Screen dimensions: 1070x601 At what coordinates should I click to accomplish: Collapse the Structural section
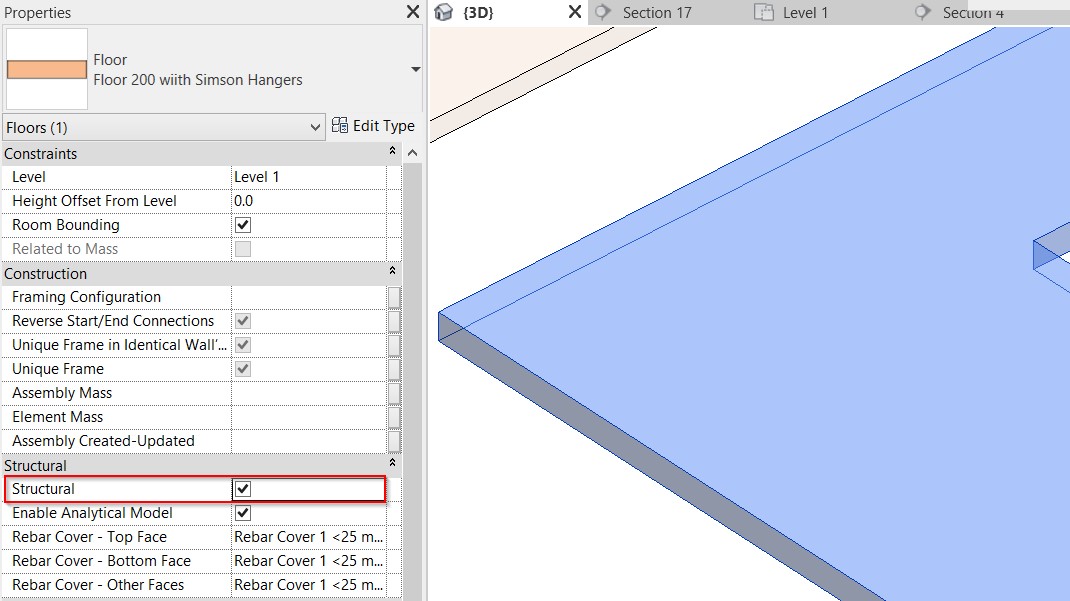click(392, 465)
